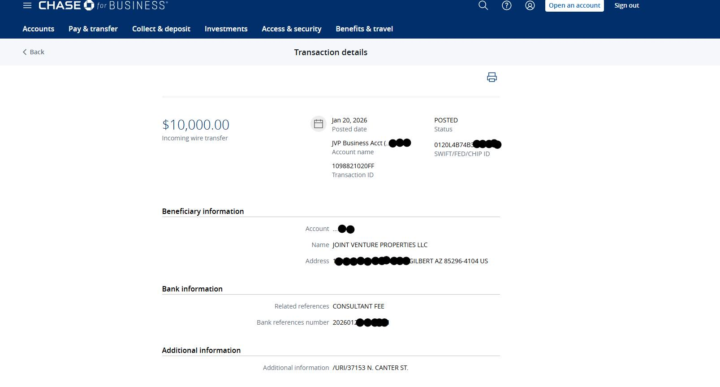The width and height of the screenshot is (720, 387).
Task: Click the POSTED status value
Action: [446, 120]
